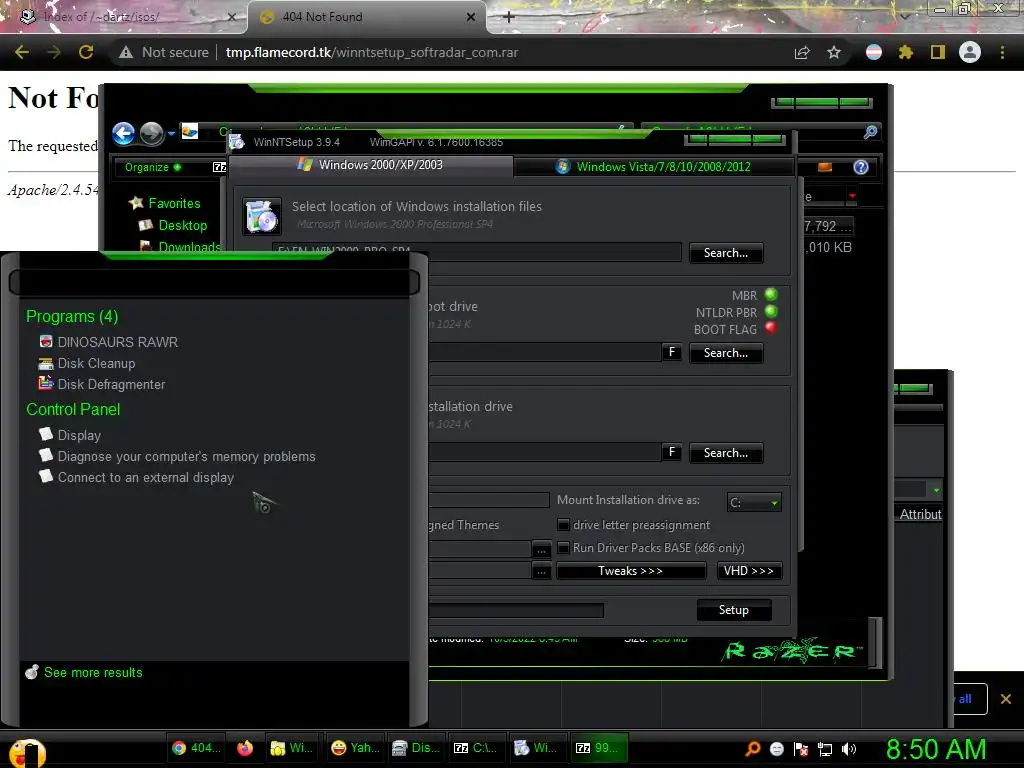Image resolution: width=1024 pixels, height=768 pixels.
Task: Click the Start menu search box
Action: [214, 283]
